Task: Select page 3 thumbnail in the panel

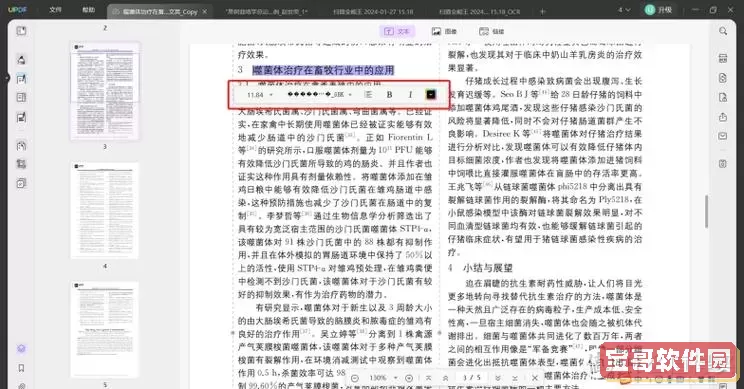Action: [x=105, y=91]
